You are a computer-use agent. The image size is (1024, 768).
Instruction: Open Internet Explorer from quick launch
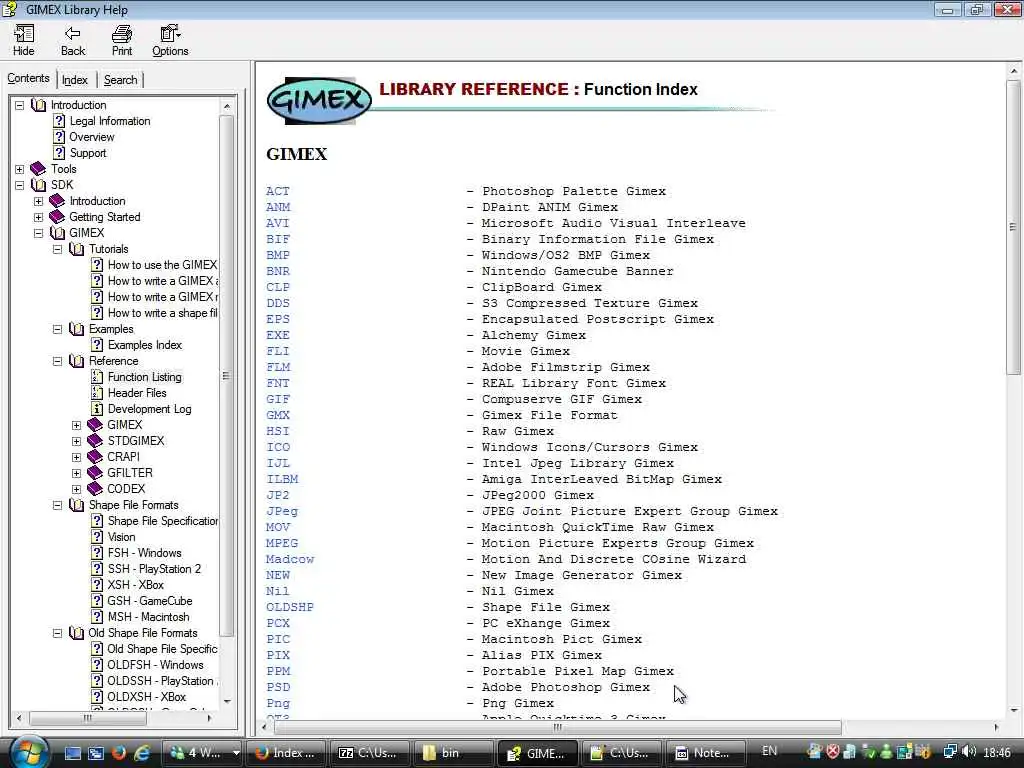point(142,753)
